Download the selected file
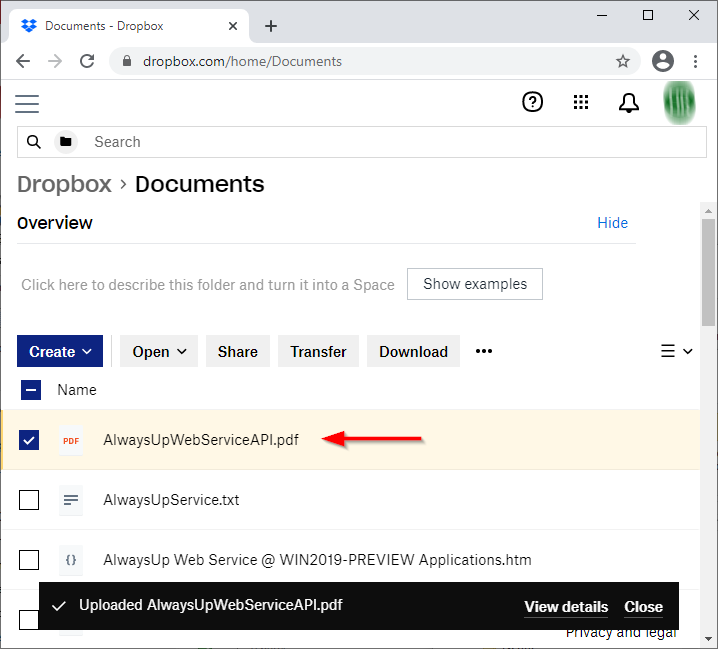The image size is (718, 649). (413, 351)
